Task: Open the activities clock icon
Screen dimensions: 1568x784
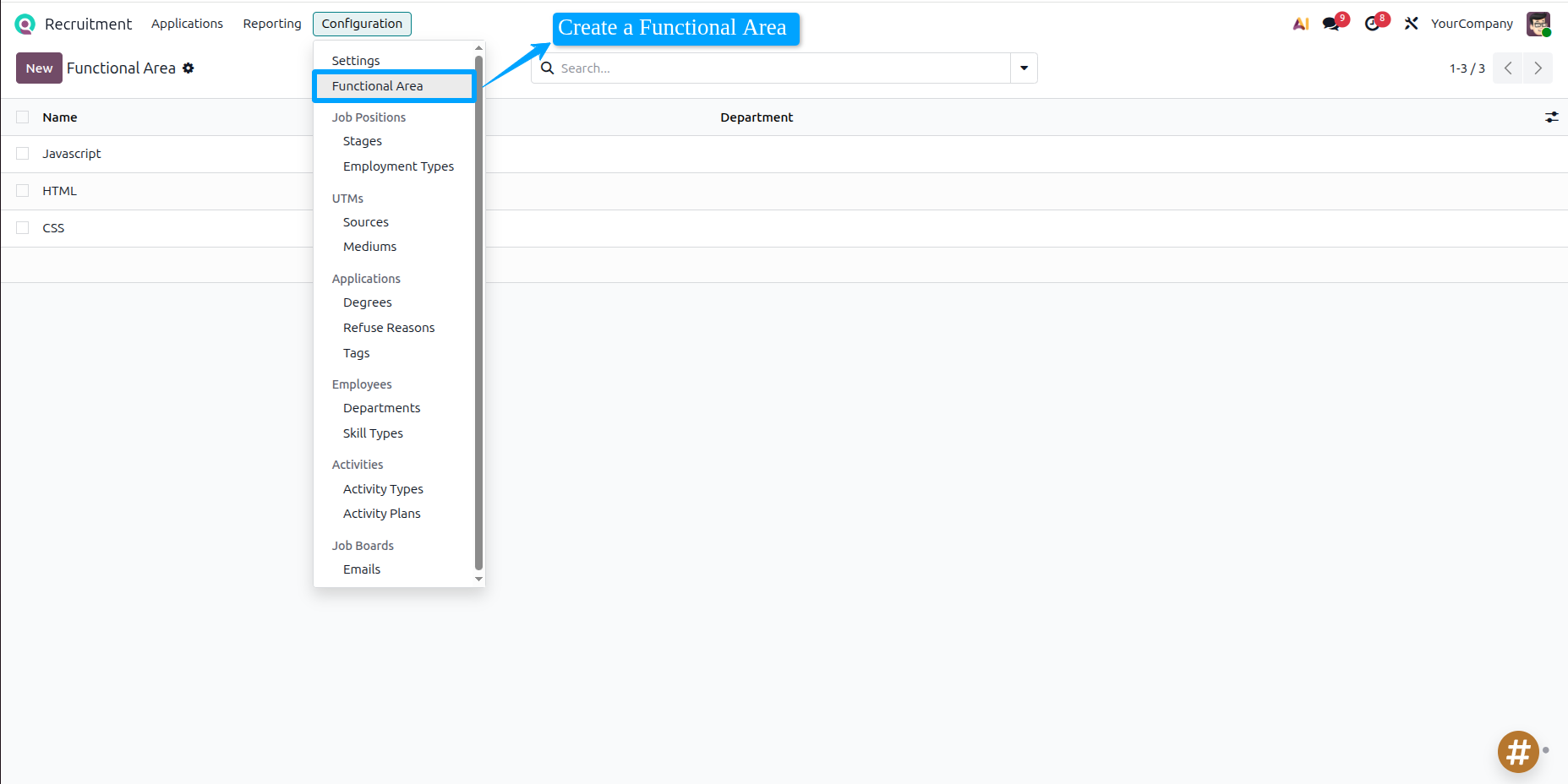Action: coord(1372,24)
